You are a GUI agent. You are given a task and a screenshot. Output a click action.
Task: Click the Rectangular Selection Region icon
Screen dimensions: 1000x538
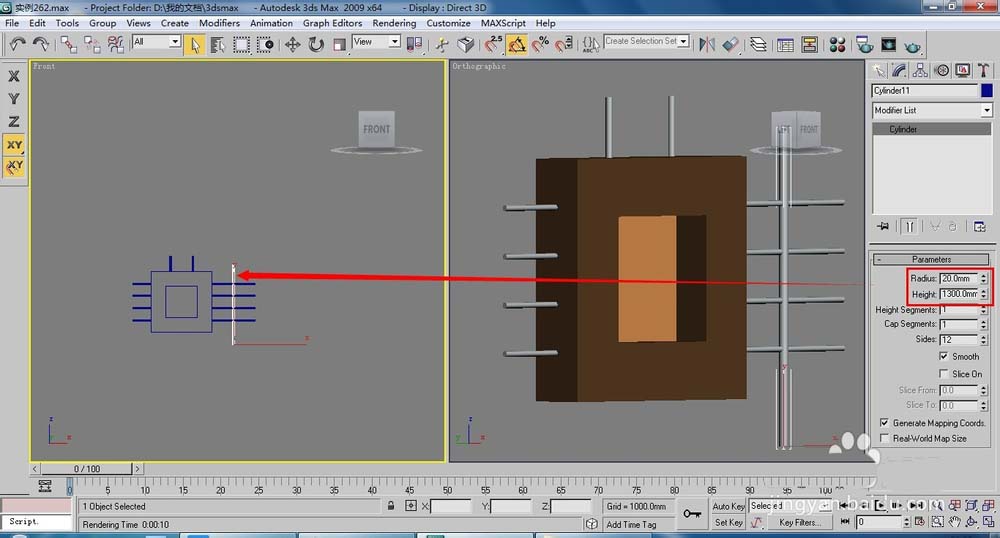click(x=241, y=45)
